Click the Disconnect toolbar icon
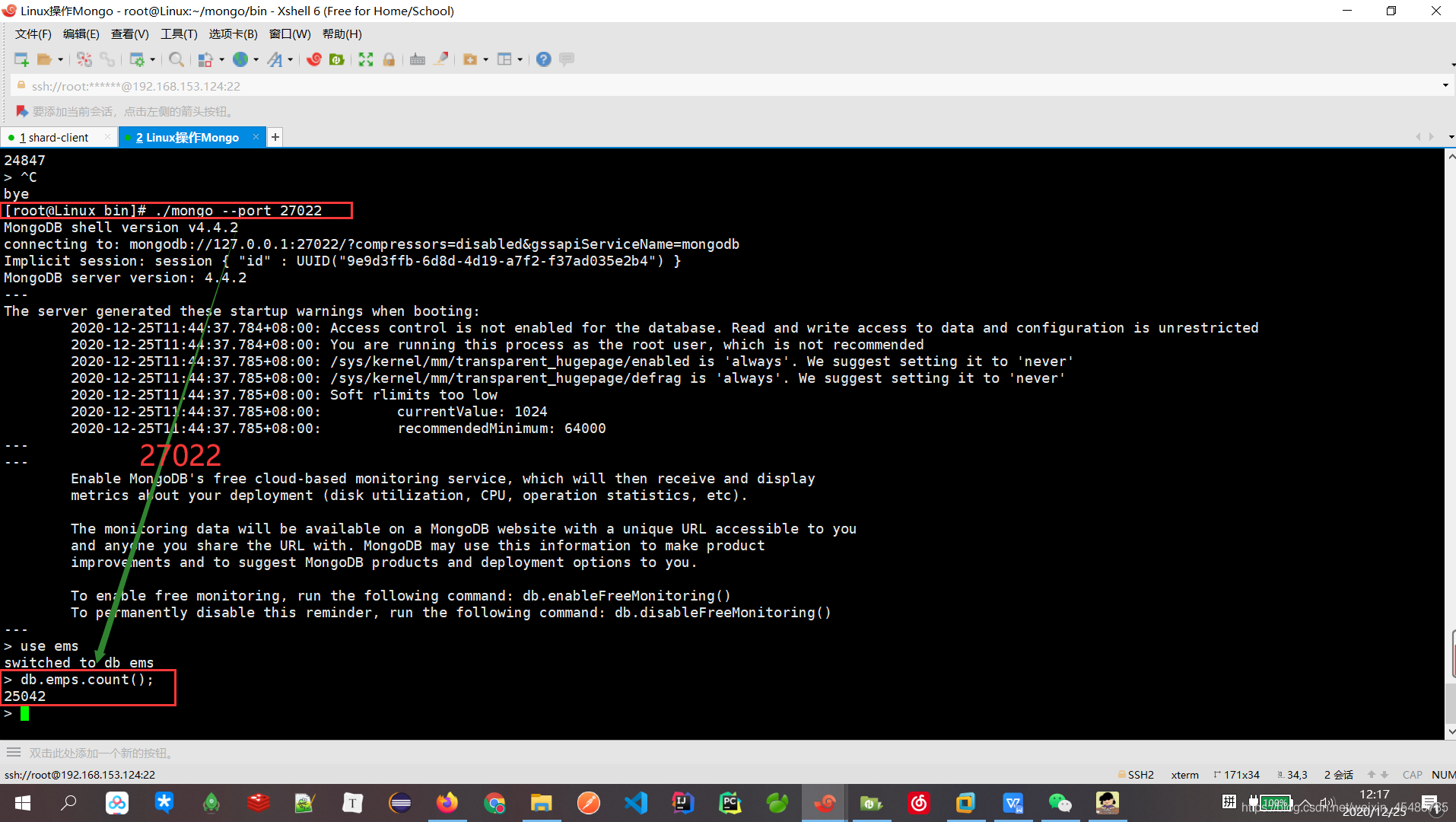 (x=84, y=59)
